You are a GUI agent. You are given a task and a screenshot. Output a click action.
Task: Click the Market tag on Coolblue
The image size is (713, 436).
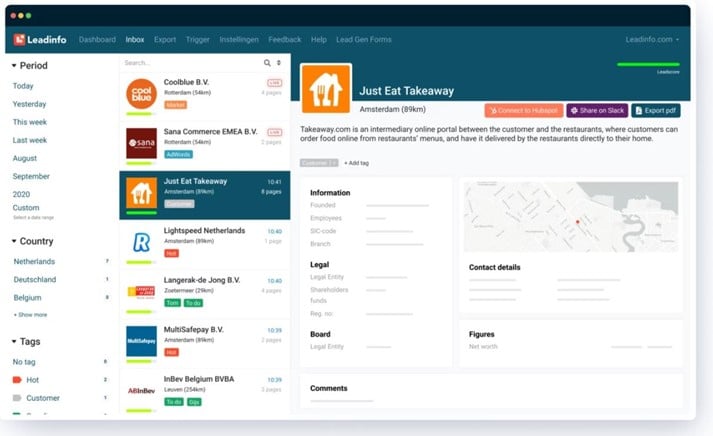pos(176,105)
